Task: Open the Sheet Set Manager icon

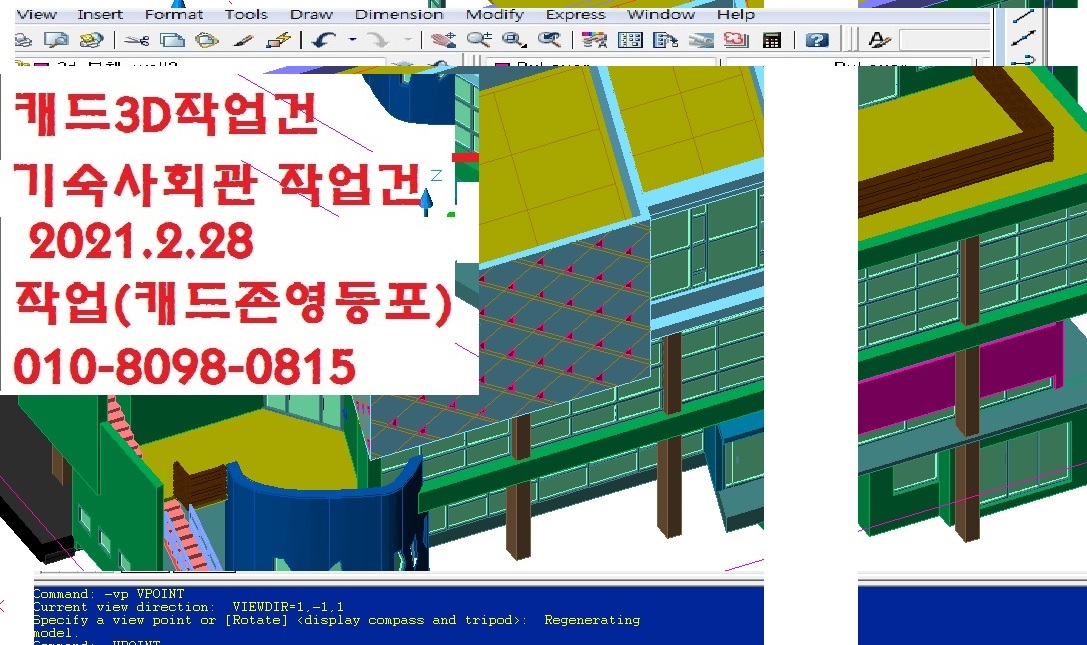Action: [701, 40]
